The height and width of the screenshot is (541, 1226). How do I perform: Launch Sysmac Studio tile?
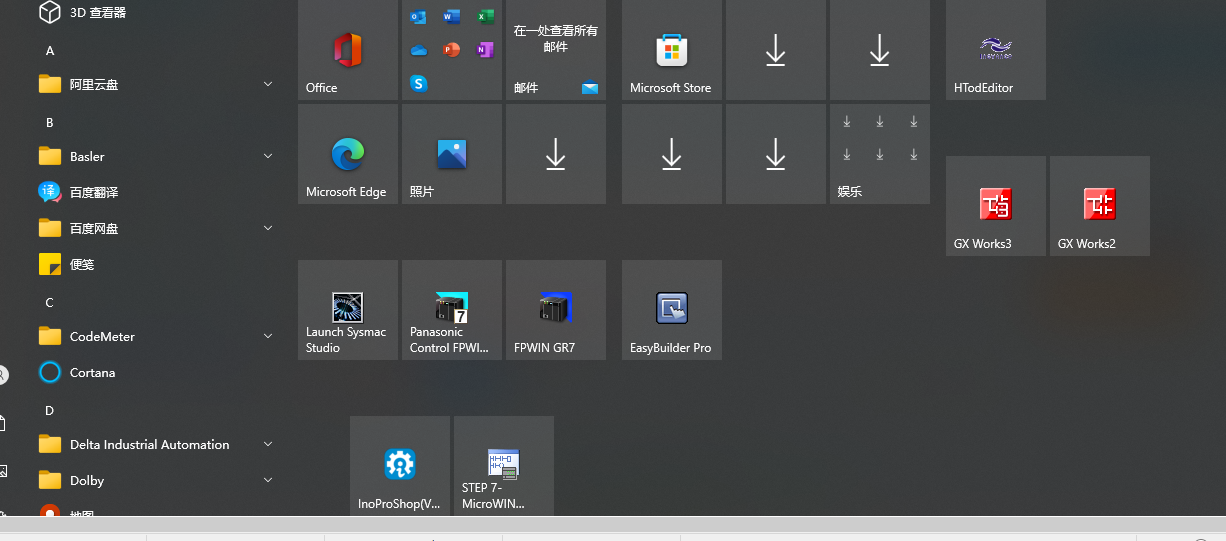pyautogui.click(x=347, y=310)
